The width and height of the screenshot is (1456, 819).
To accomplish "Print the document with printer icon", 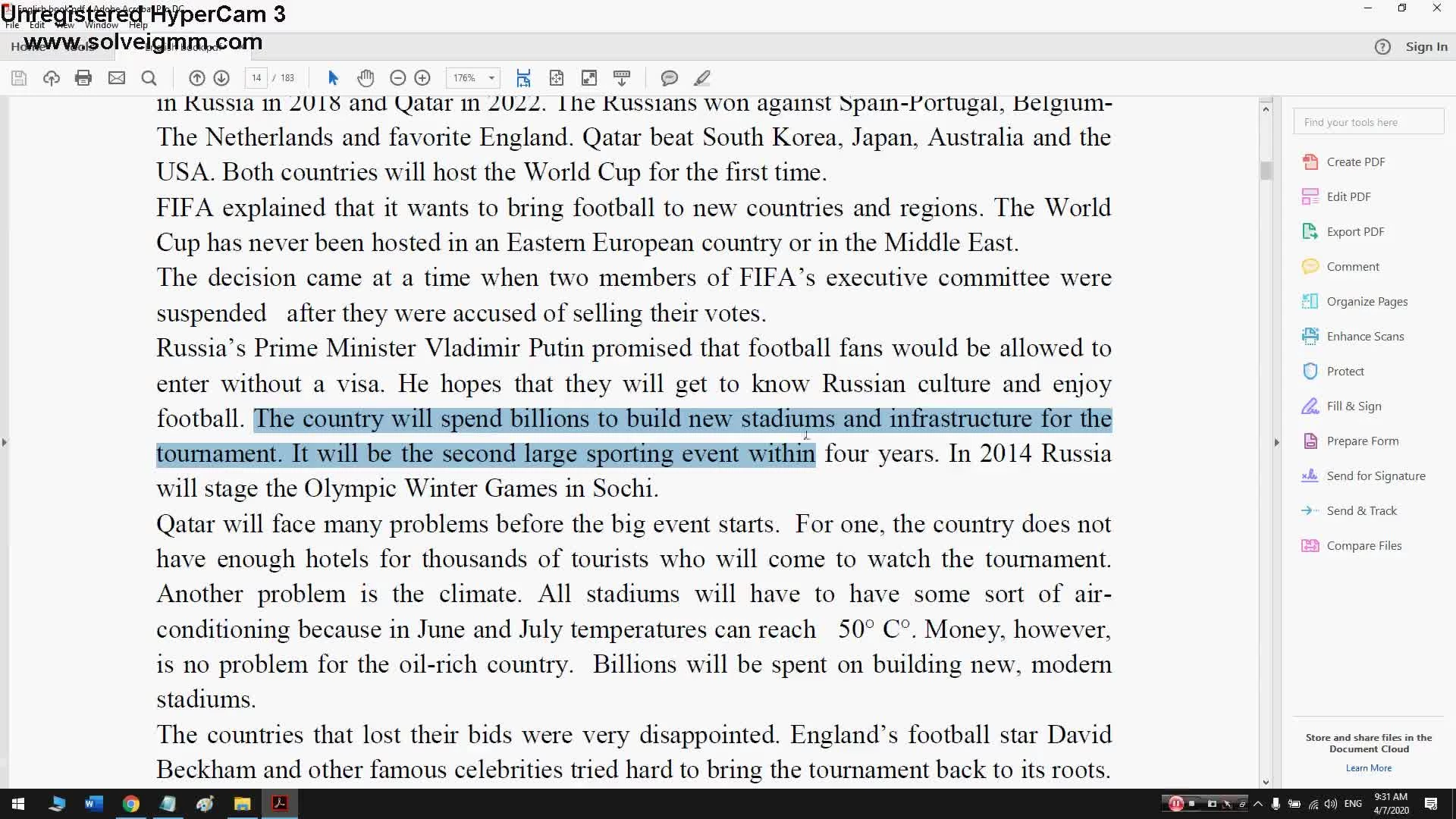I will coord(83,78).
